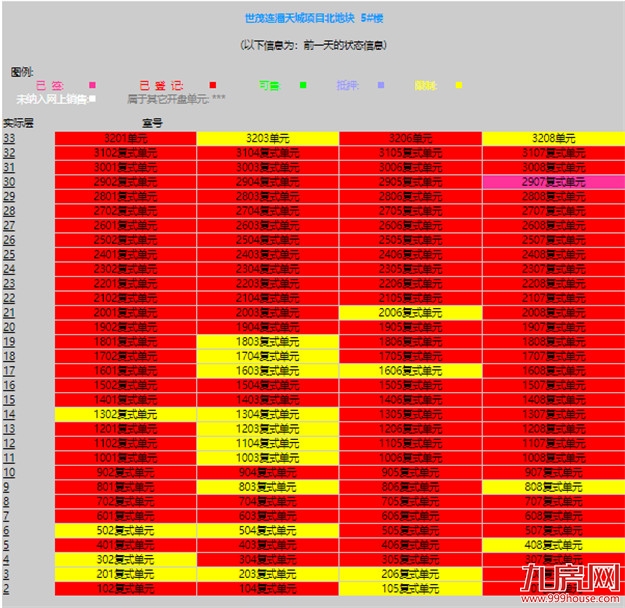Select the yellow 1803复式单元 cell
The width and height of the screenshot is (625, 608).
[x=268, y=342]
